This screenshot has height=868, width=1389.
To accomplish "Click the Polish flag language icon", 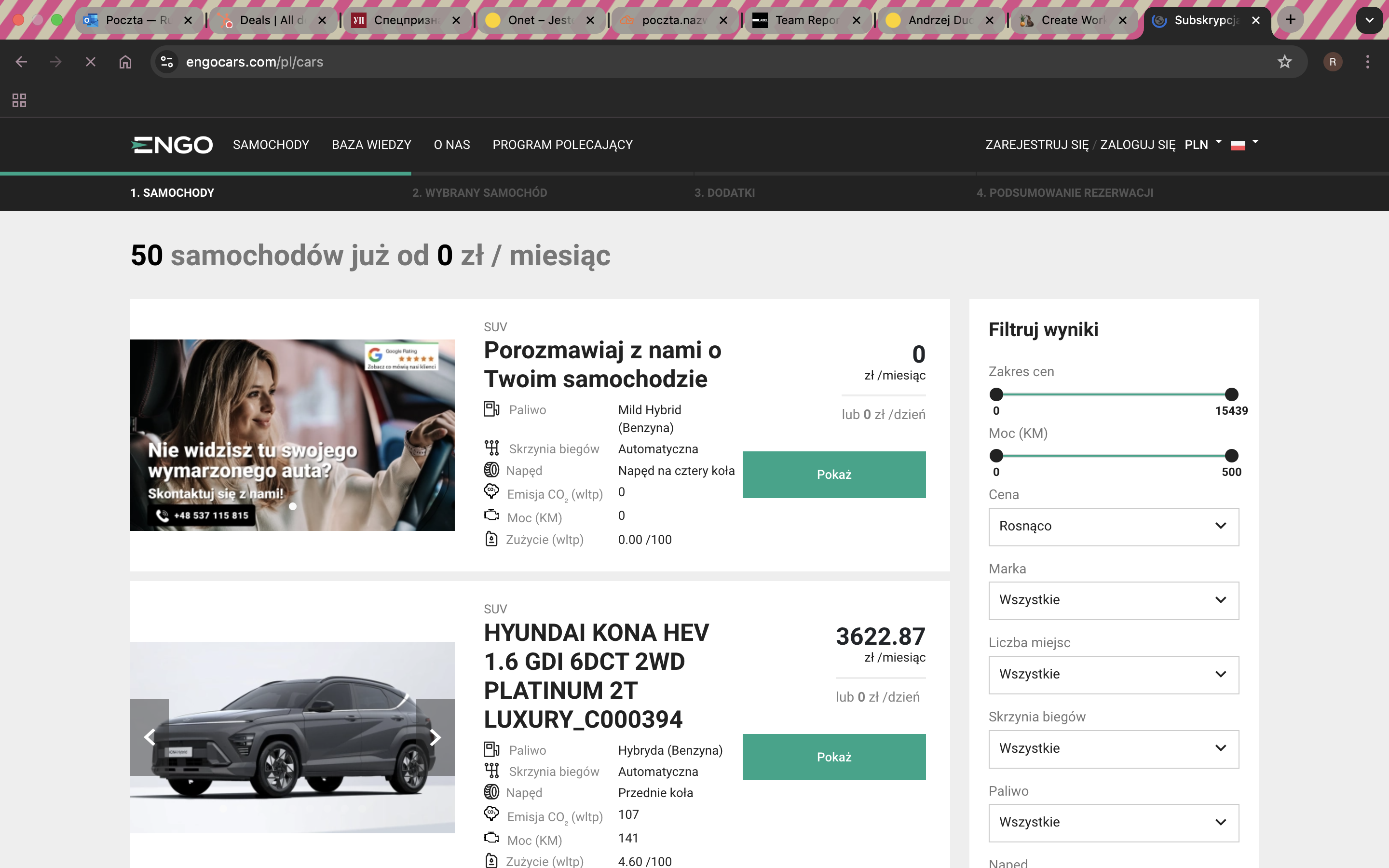I will coord(1238,145).
